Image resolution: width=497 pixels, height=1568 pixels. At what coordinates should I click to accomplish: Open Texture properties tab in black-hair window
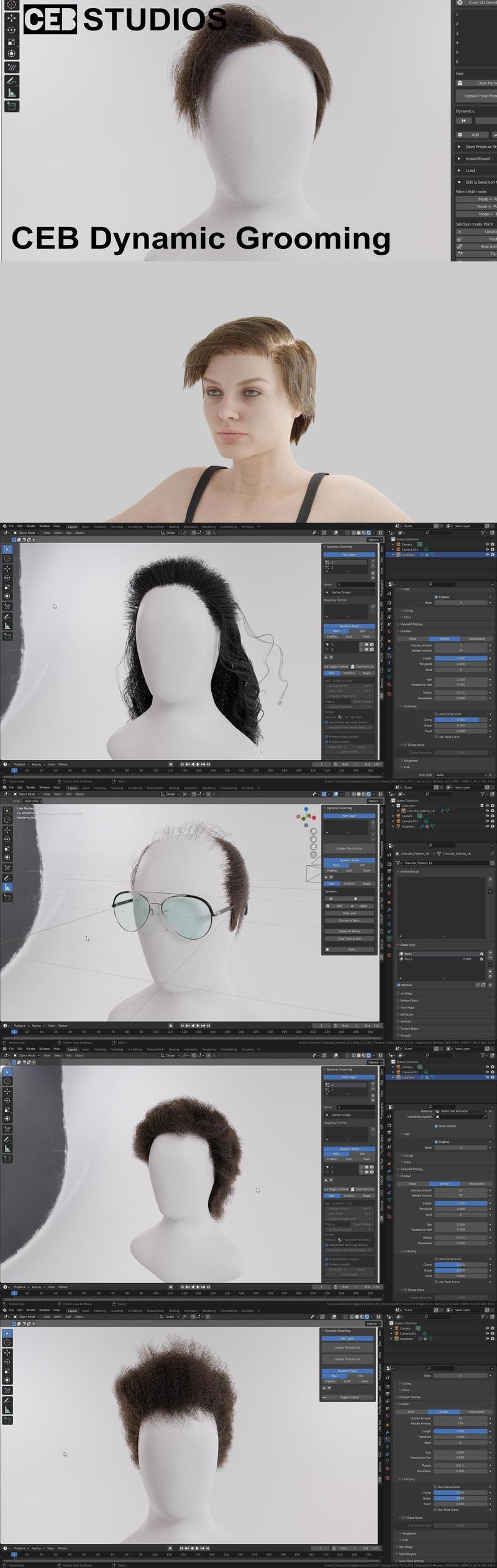(389, 693)
